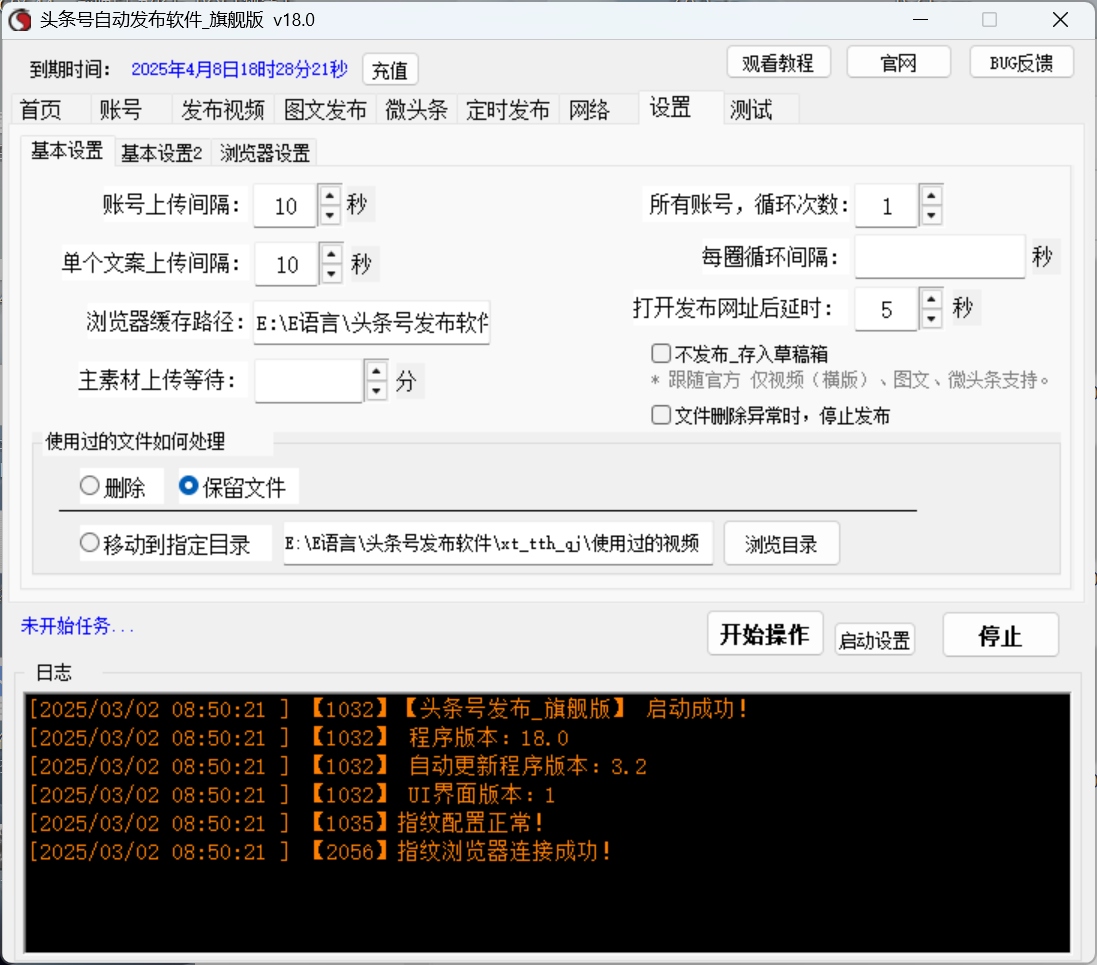Open the 浏览器设置 sub-tab
This screenshot has width=1097, height=965.
click(x=264, y=153)
